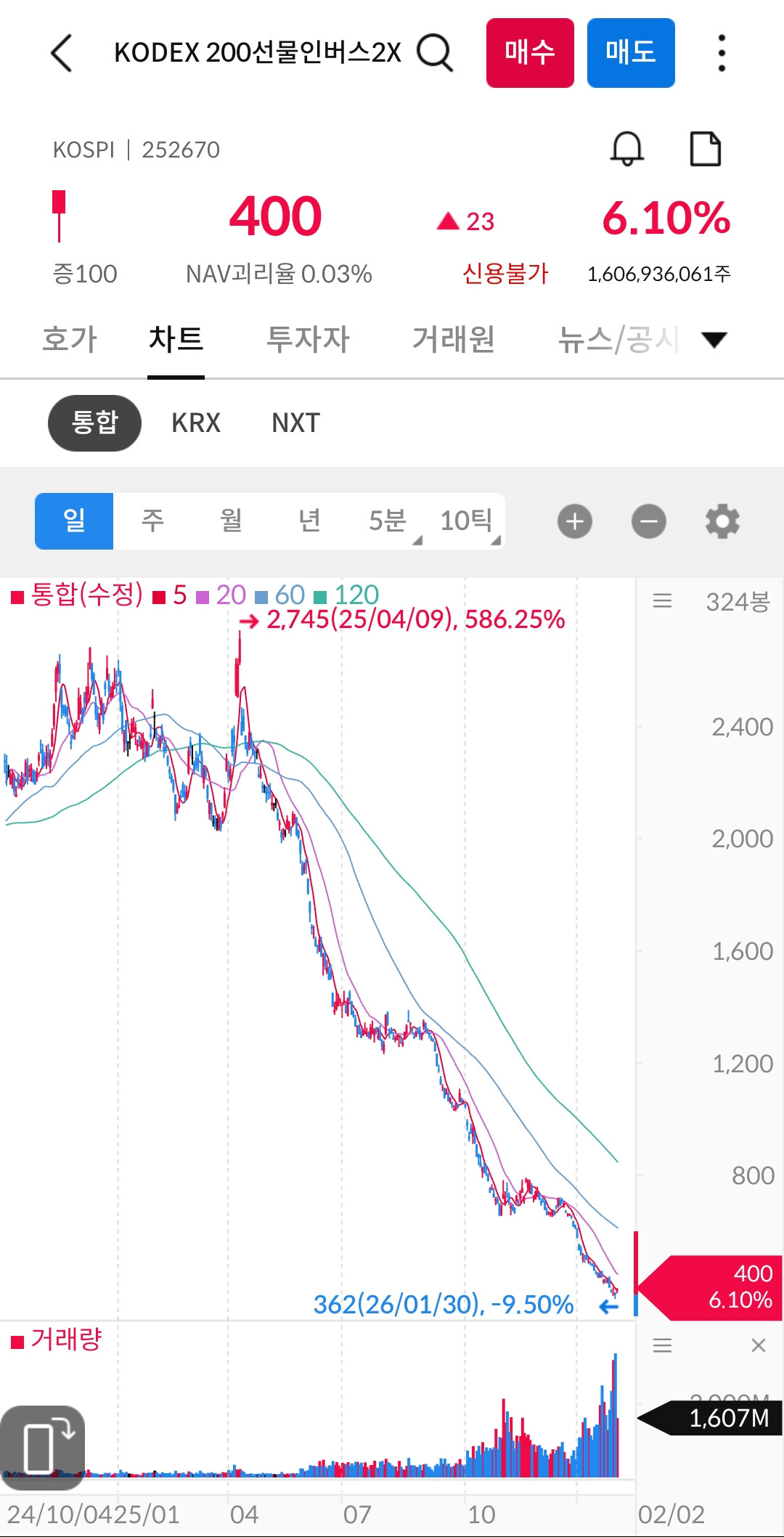Switch to NXT market view
Viewport: 784px width, 1537px height.
click(x=295, y=423)
